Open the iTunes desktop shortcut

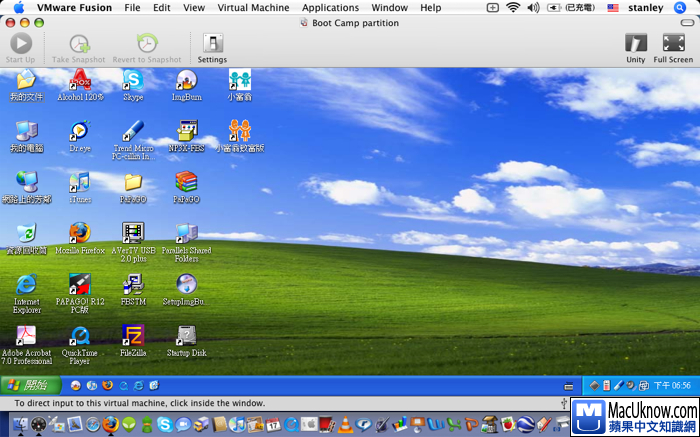[80, 183]
